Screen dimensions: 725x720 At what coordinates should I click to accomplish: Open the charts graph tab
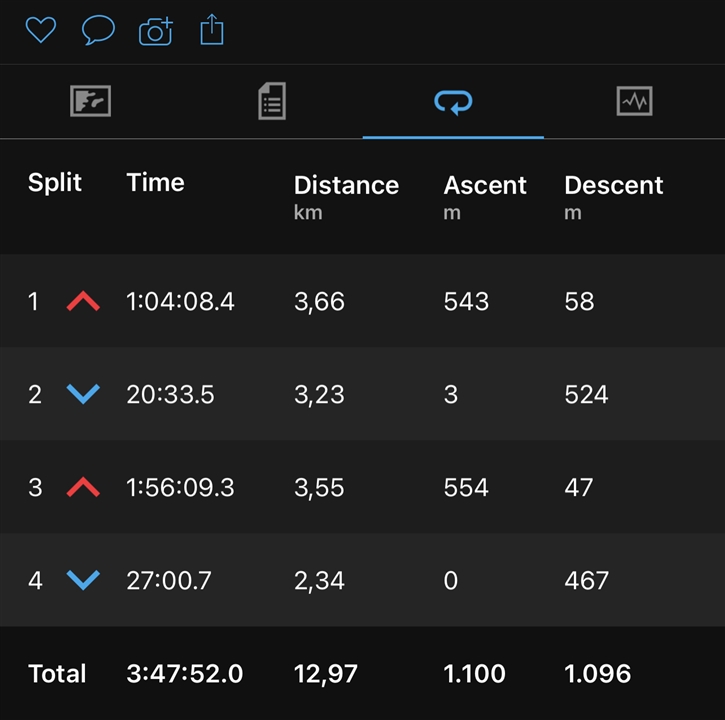(x=634, y=101)
